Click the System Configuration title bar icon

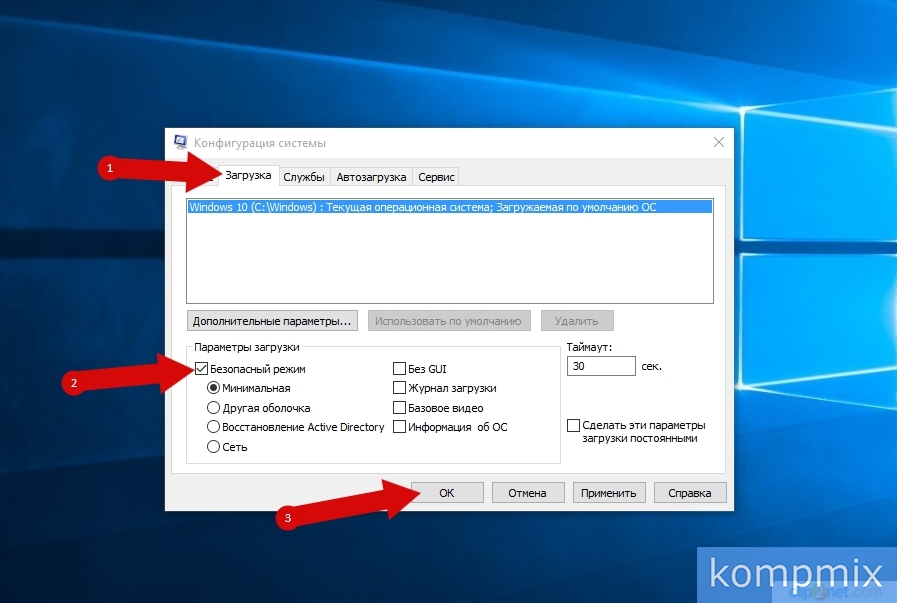coord(180,142)
